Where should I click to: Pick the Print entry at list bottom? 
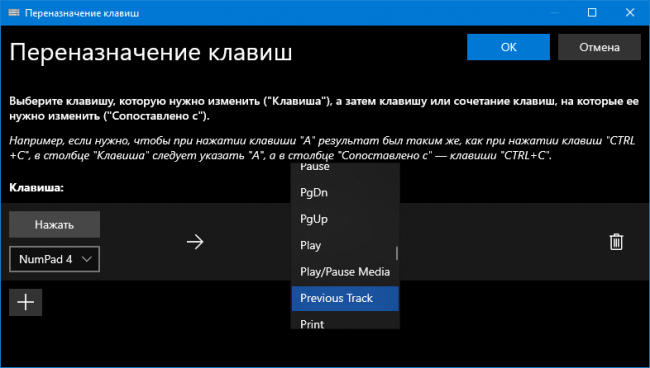click(x=345, y=322)
